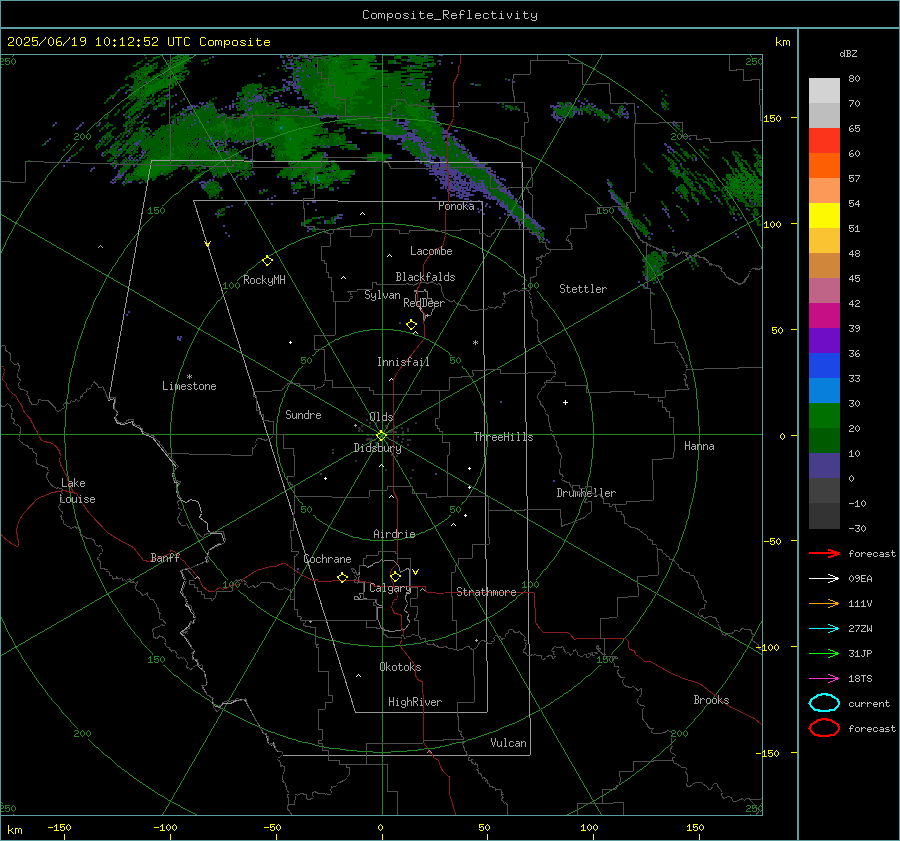Click the yellow diamond marker above Calgary

[395, 576]
